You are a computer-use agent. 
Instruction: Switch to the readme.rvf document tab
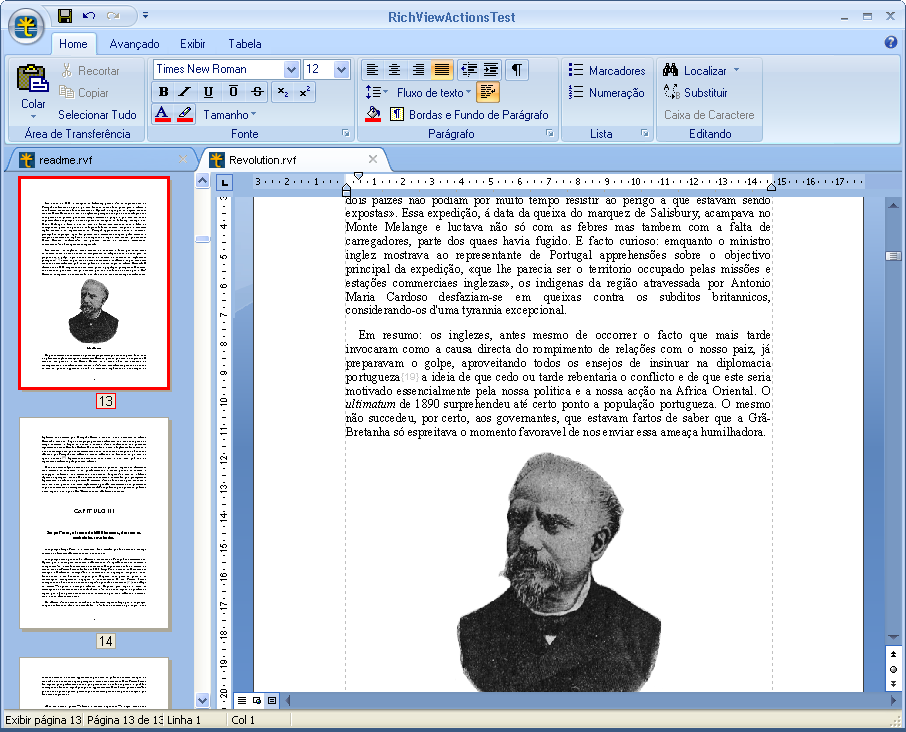(72, 160)
